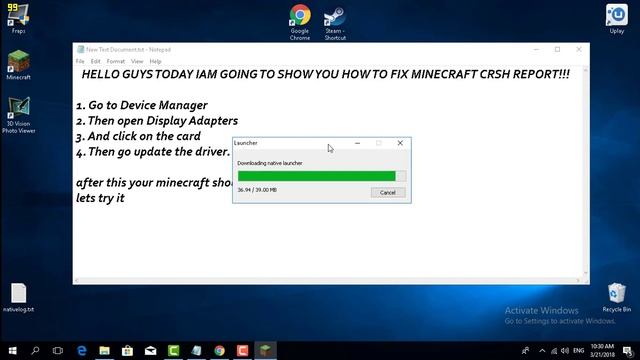Screen dimensions: 640x360
Task: Click line '4. Then go update the driver.'
Action: click(153, 151)
